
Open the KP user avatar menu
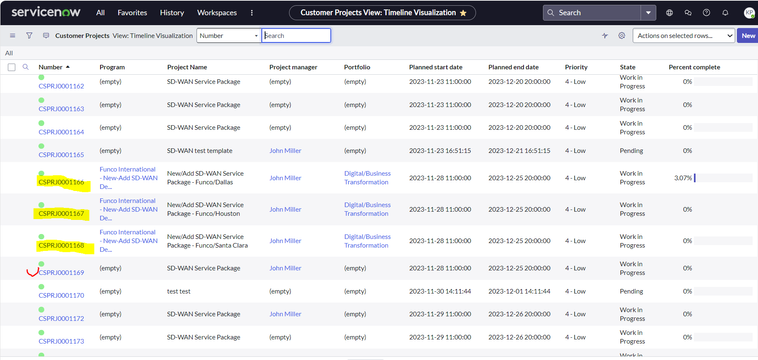[x=749, y=13]
